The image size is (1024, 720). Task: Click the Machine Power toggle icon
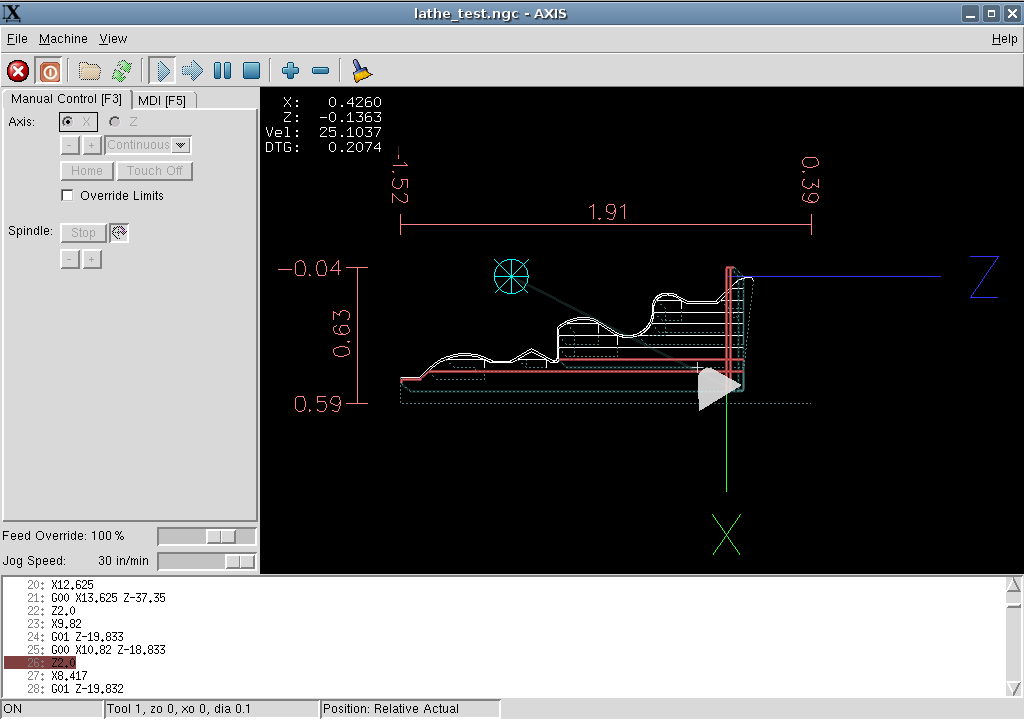tap(49, 70)
